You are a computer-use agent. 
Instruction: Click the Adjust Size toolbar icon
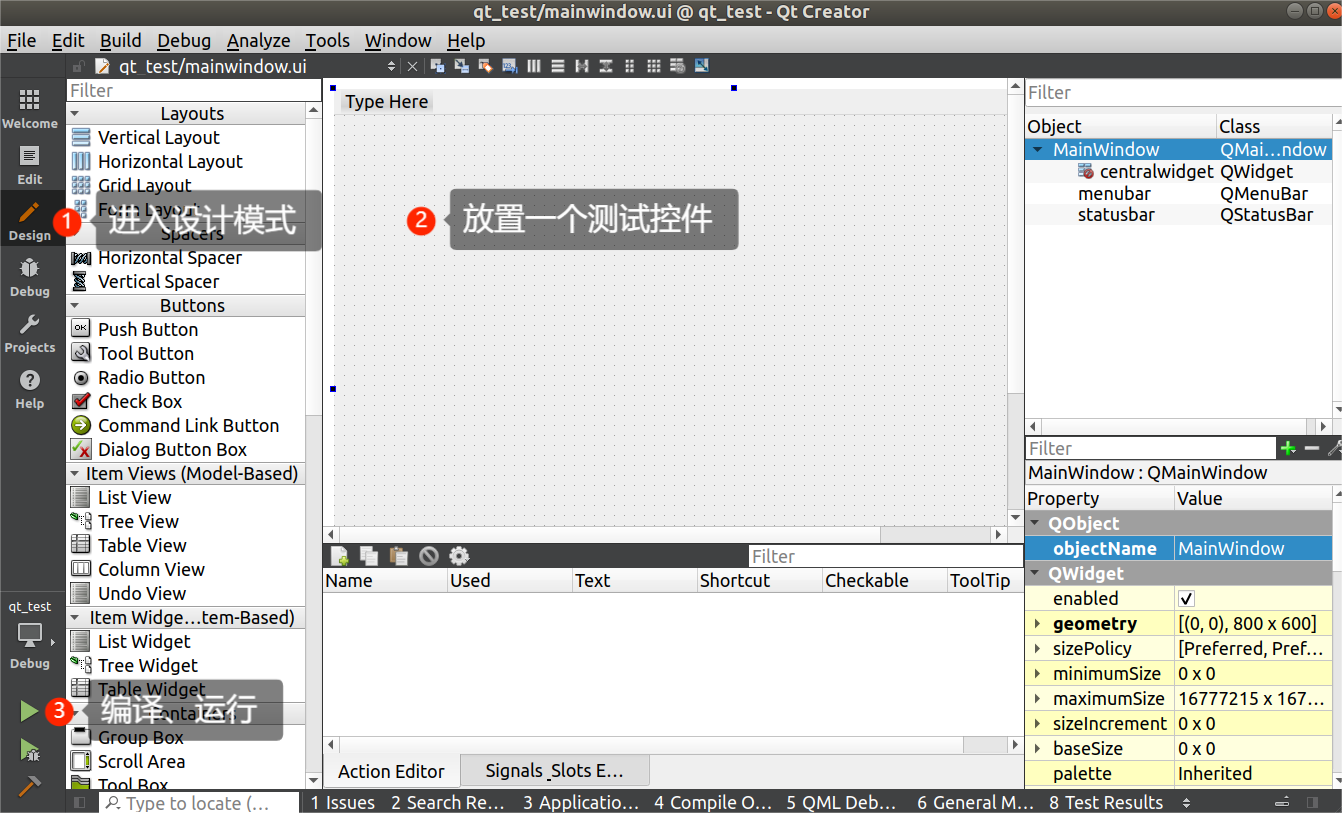click(x=701, y=66)
